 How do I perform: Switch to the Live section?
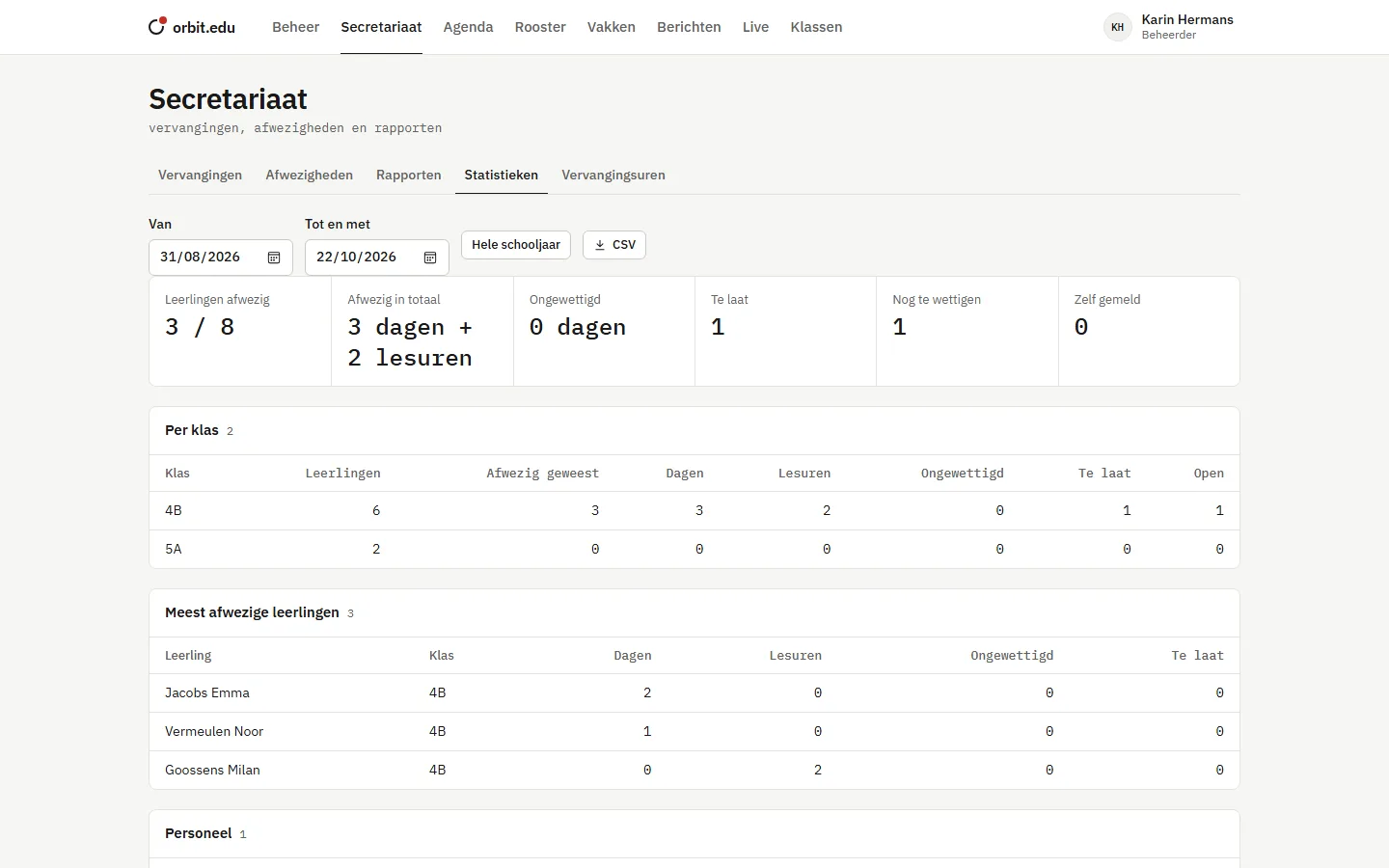pyautogui.click(x=755, y=27)
